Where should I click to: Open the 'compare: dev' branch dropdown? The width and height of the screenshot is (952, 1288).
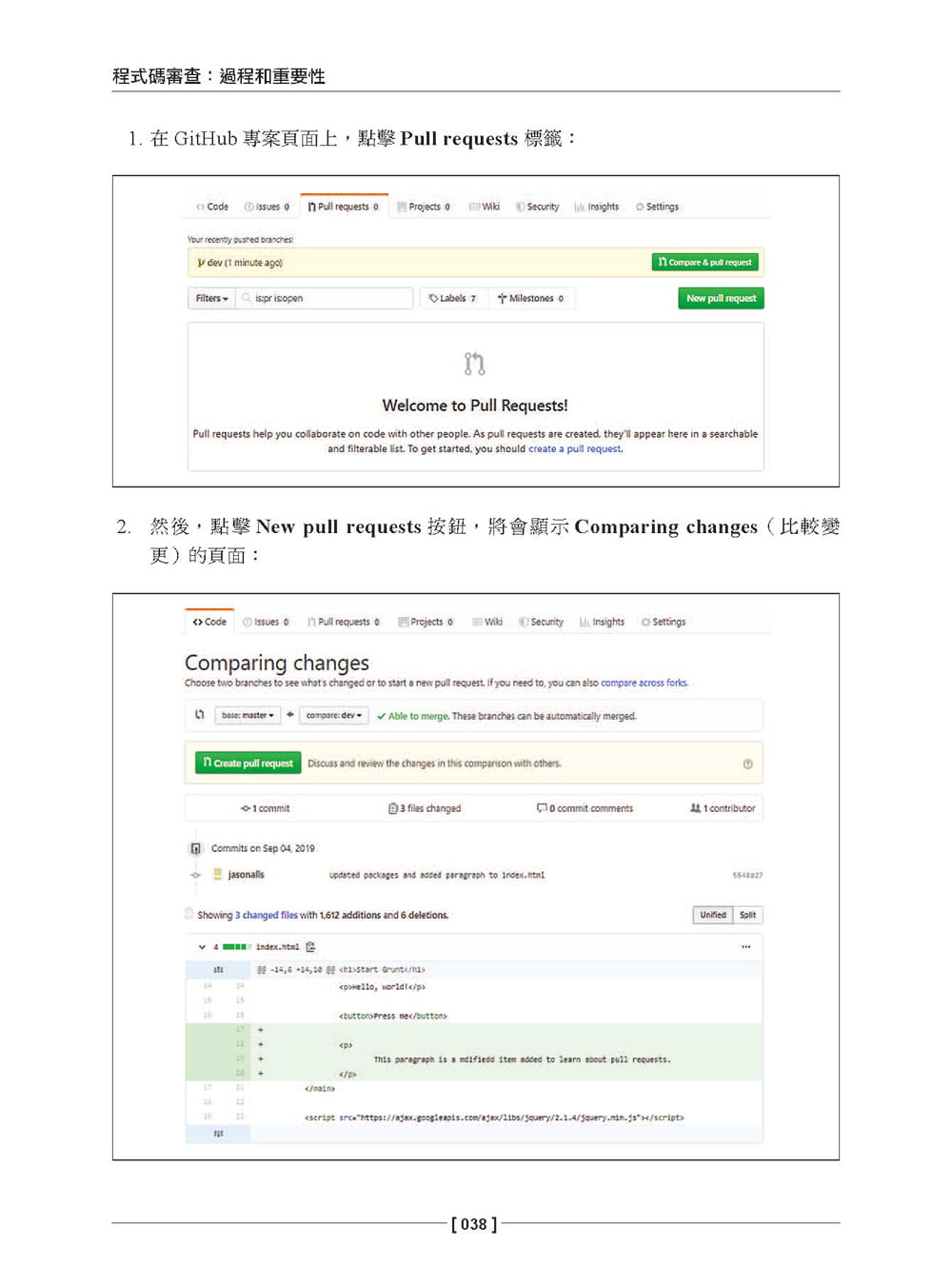pos(334,715)
